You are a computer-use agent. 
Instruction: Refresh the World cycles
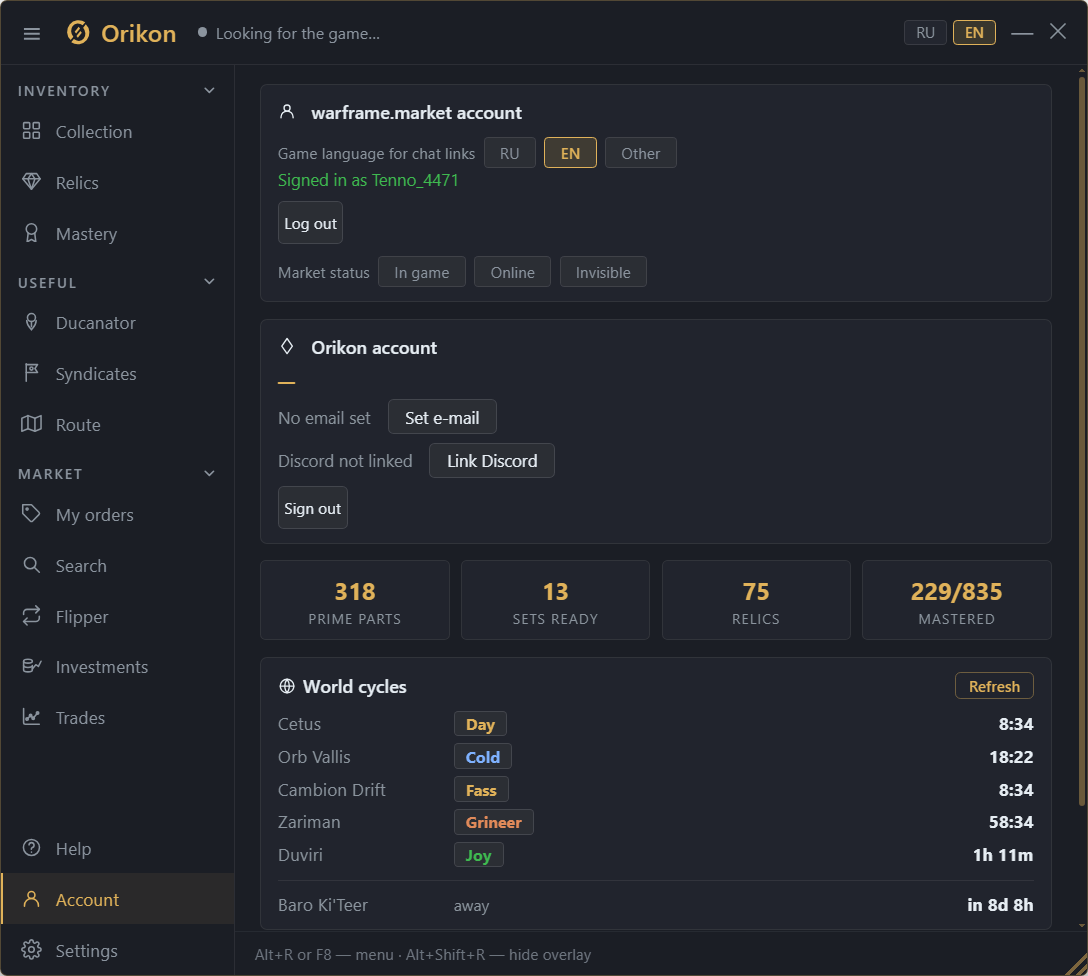pyautogui.click(x=994, y=686)
